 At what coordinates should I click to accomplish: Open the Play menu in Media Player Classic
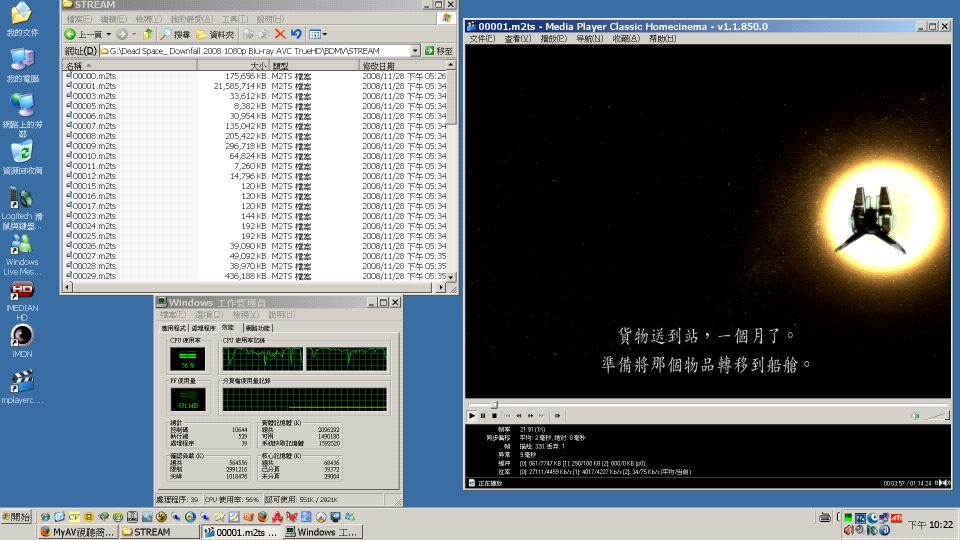pos(553,39)
